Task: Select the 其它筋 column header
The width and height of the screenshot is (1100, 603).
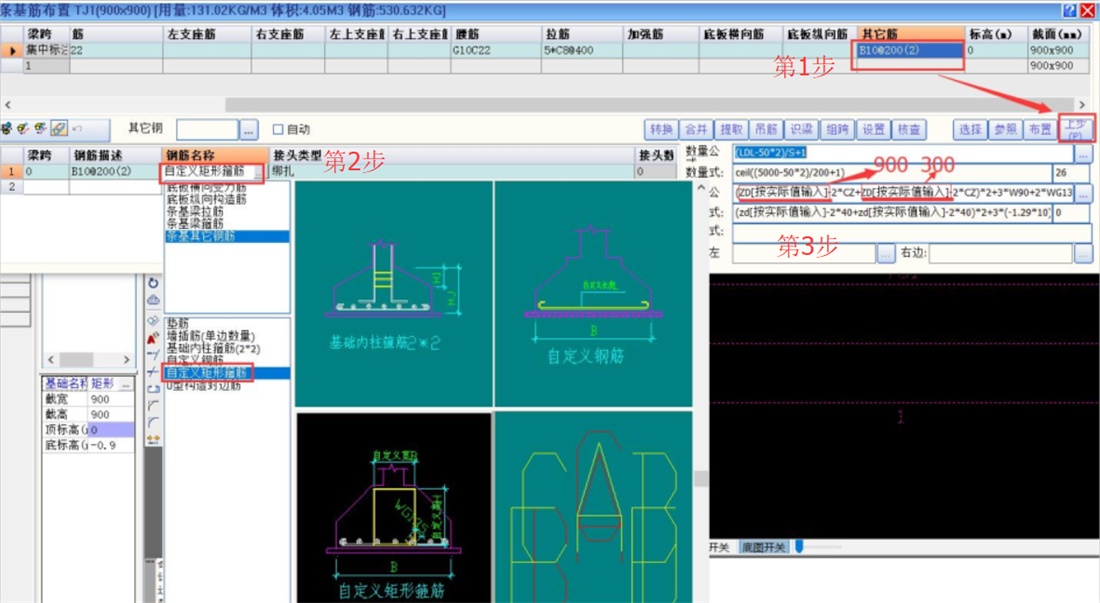Action: [x=911, y=34]
